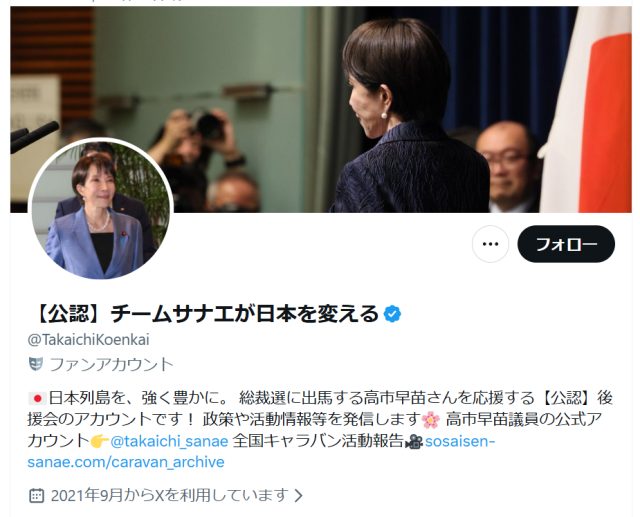Viewport: 640px width, 517px height.
Task: Click the @TakaichiKoenkai handle text
Action: coord(89,339)
